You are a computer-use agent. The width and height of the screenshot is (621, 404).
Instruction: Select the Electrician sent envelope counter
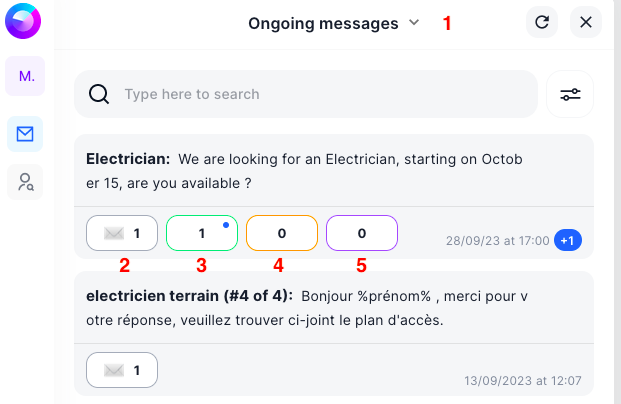coord(122,233)
